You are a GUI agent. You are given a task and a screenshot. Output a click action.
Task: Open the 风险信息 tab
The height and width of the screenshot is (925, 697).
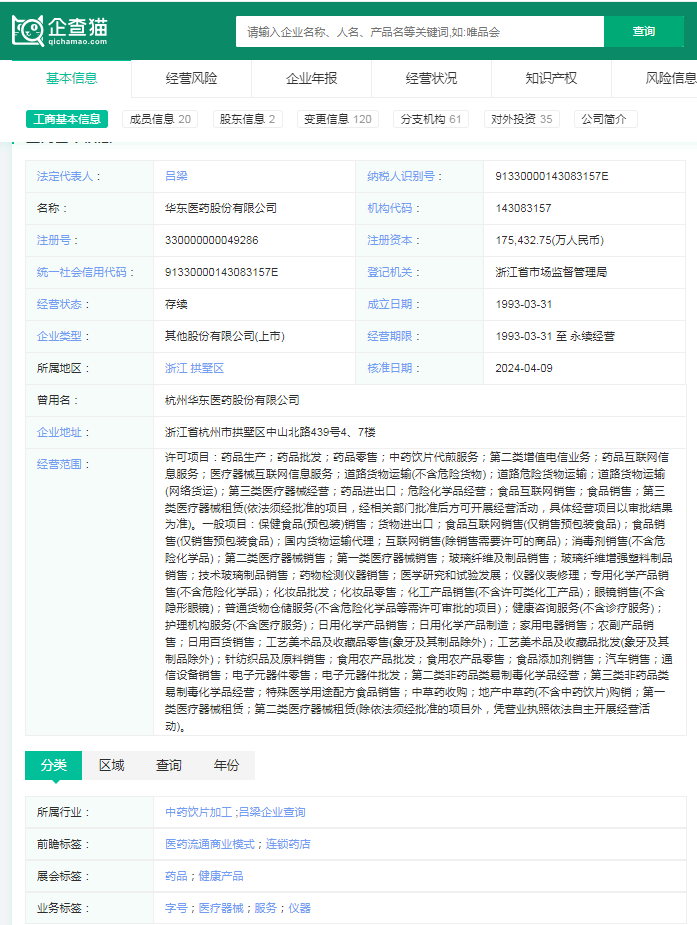tap(670, 78)
